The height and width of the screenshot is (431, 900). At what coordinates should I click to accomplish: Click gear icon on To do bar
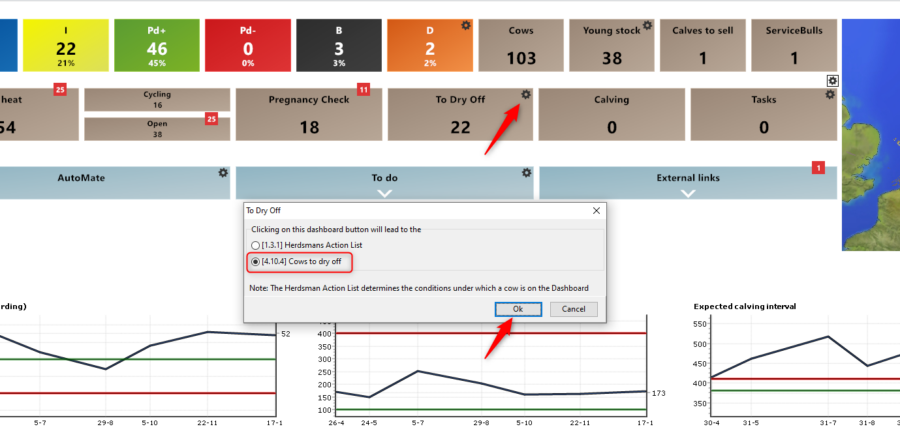point(526,173)
